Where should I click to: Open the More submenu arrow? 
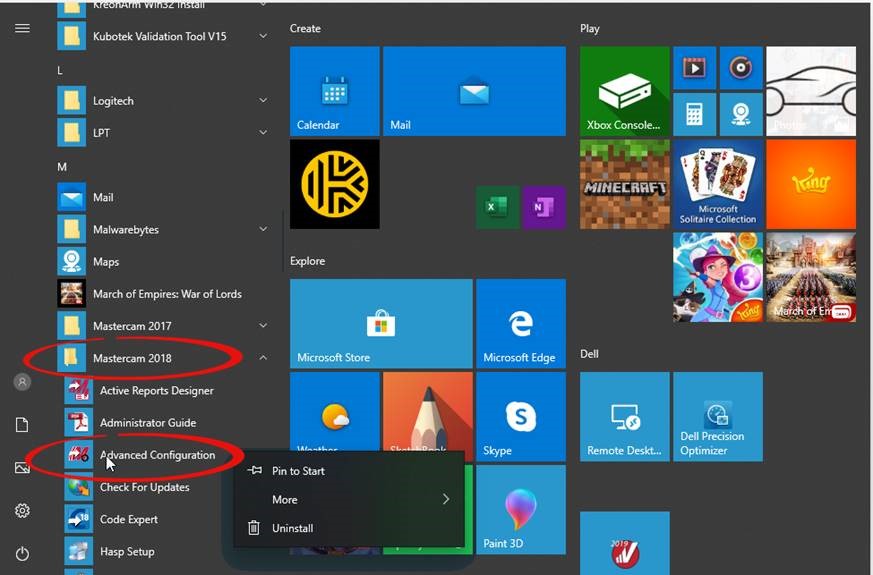point(446,499)
